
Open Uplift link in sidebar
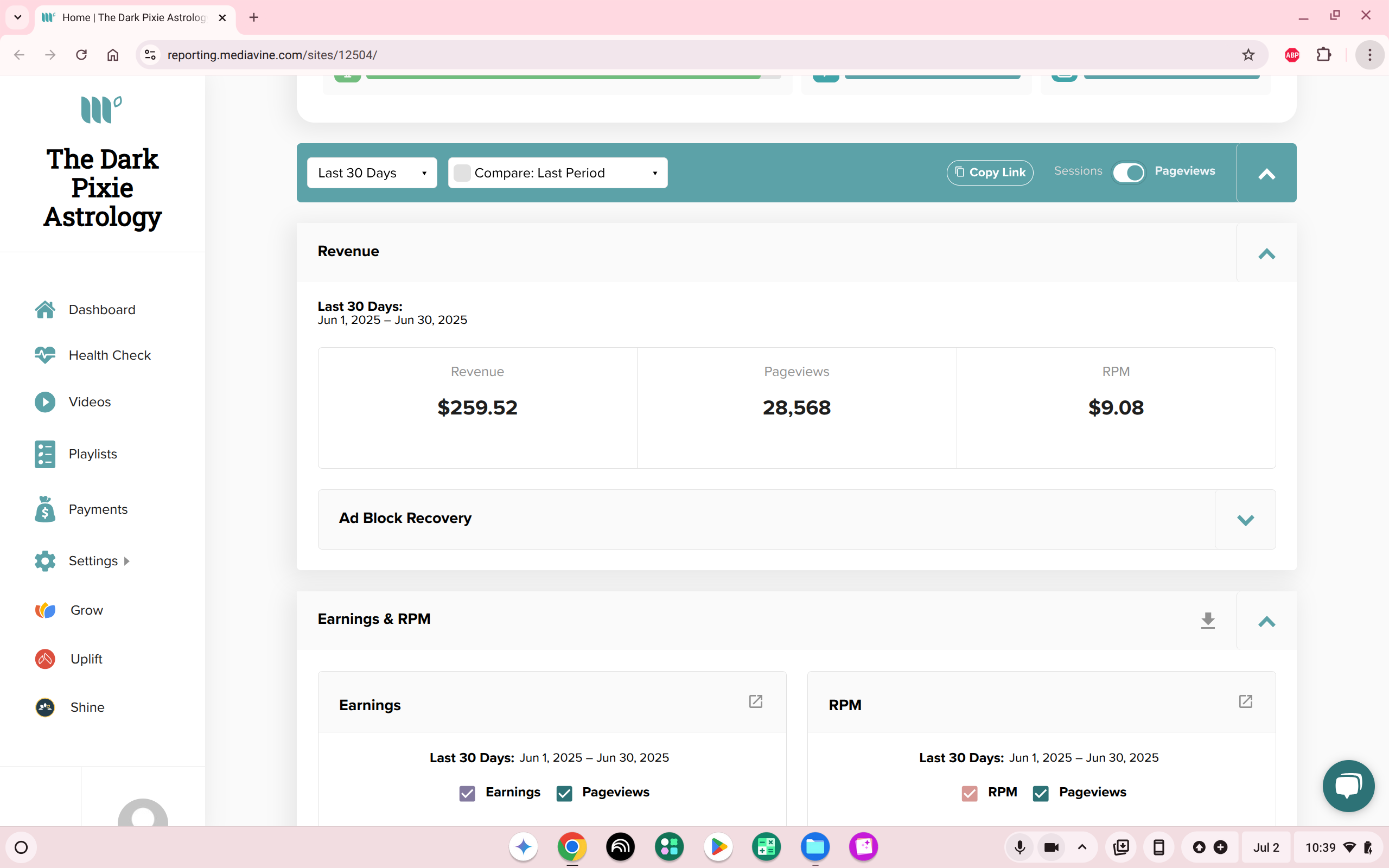tap(86, 659)
